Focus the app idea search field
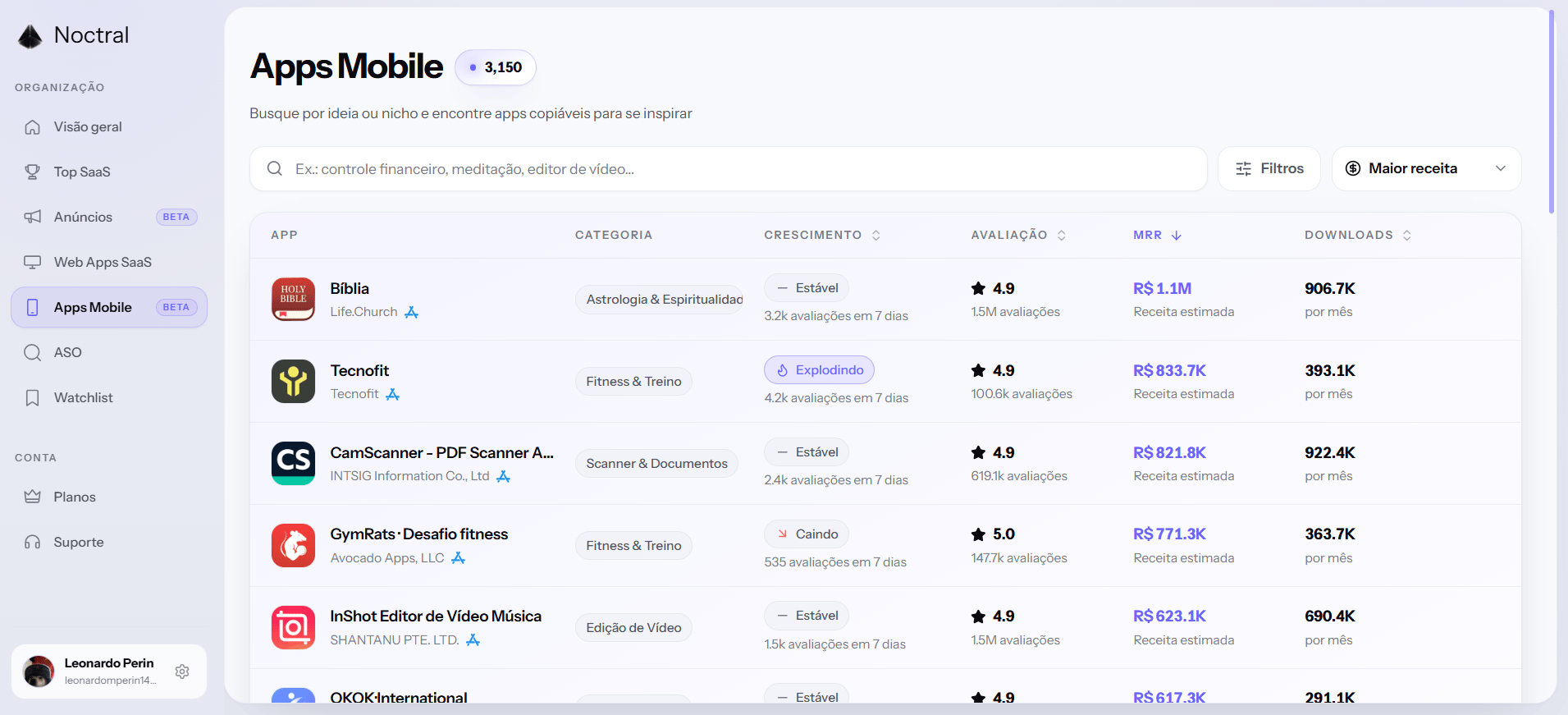This screenshot has height=715, width=1568. 728,169
